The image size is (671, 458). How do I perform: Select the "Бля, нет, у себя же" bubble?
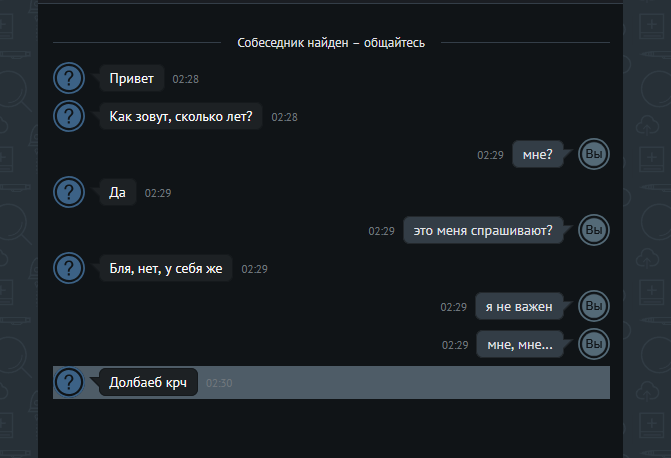166,268
